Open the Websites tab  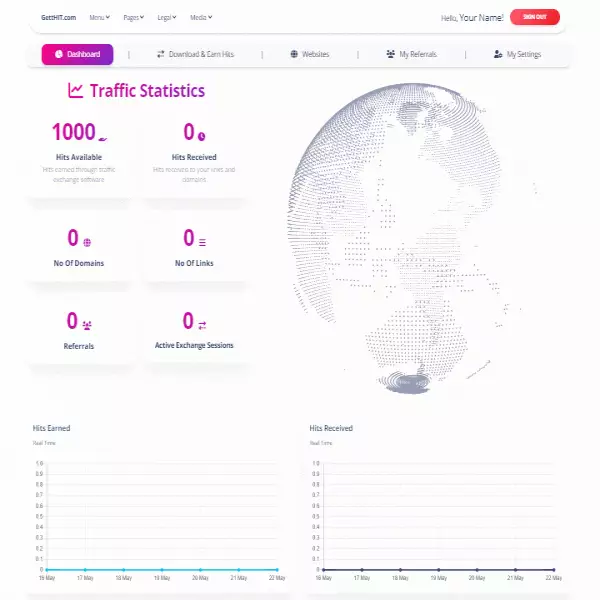tap(309, 54)
